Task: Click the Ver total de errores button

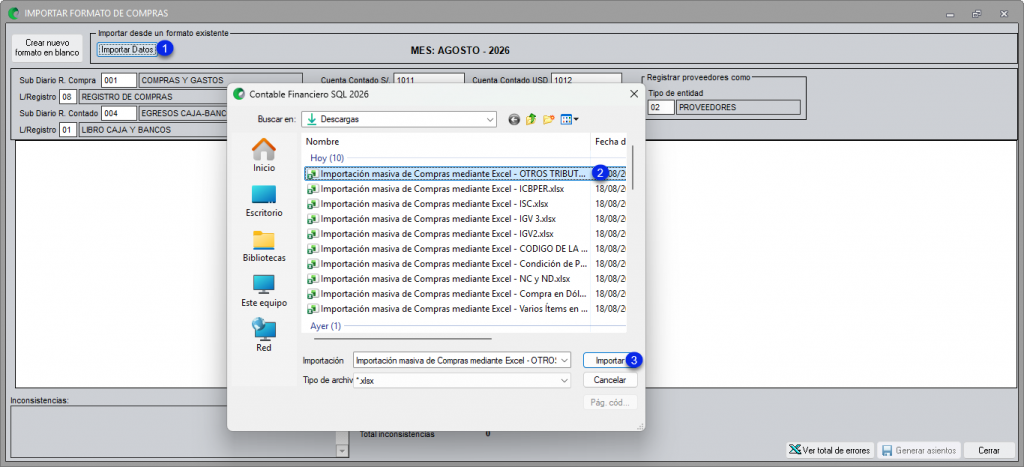Action: 829,451
